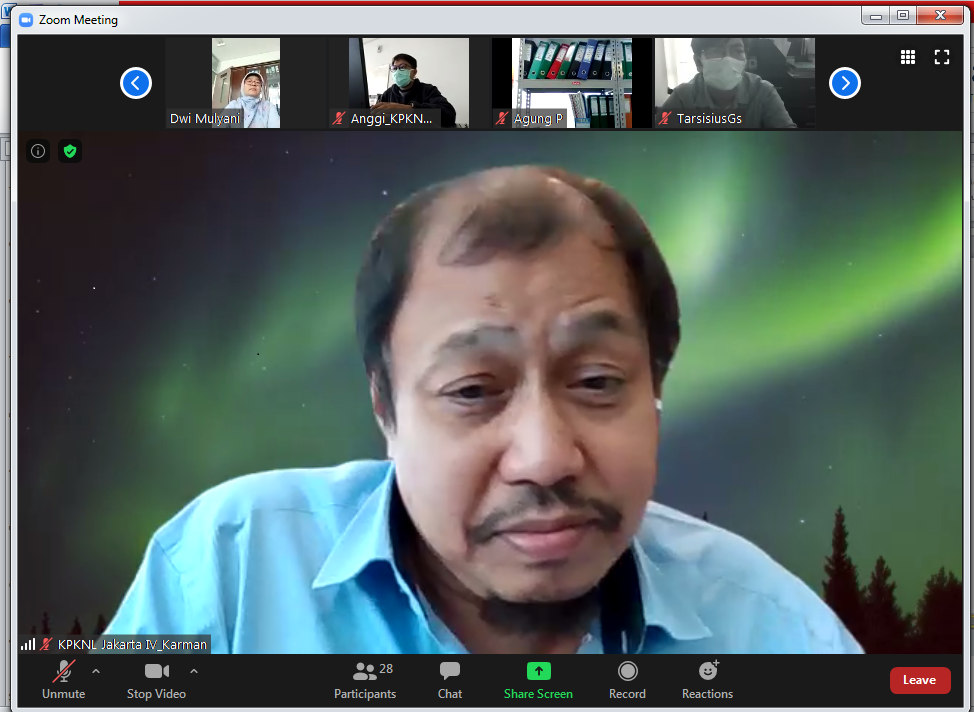Start recording the meeting

click(x=627, y=680)
